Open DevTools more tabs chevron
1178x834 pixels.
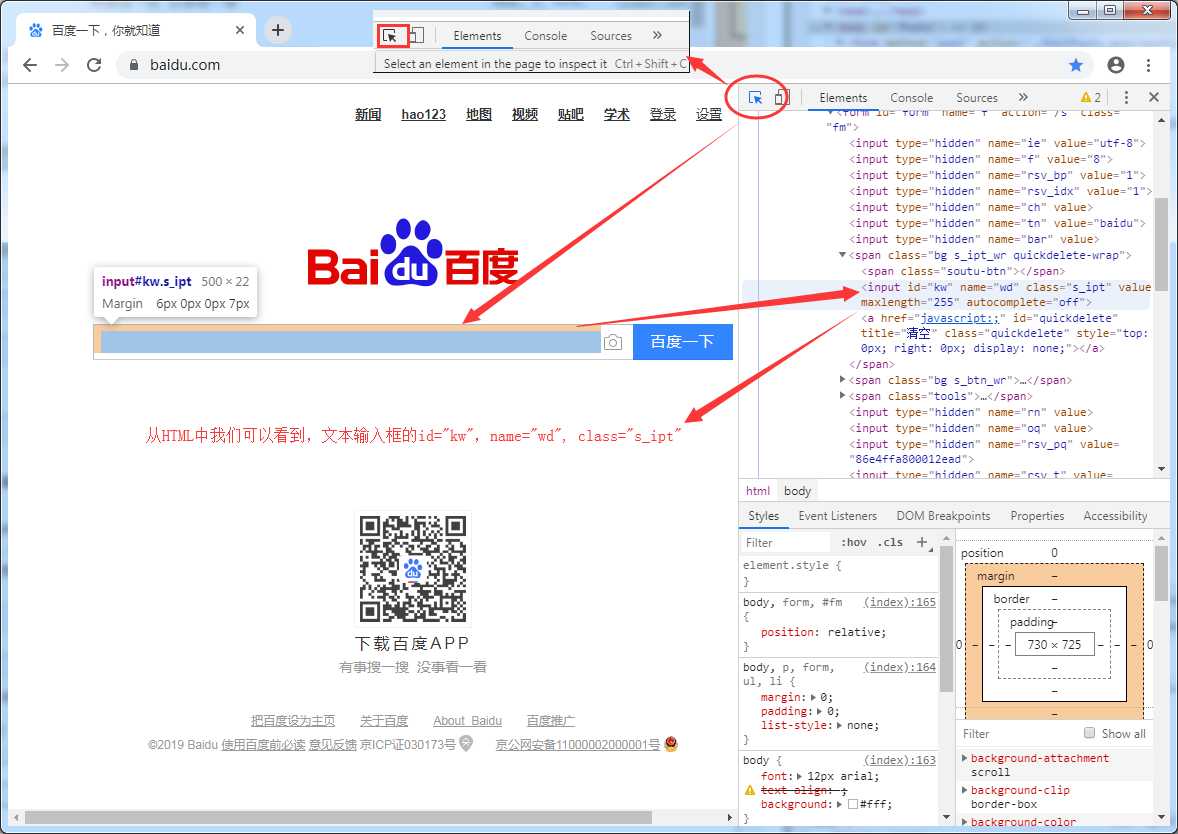(1023, 97)
